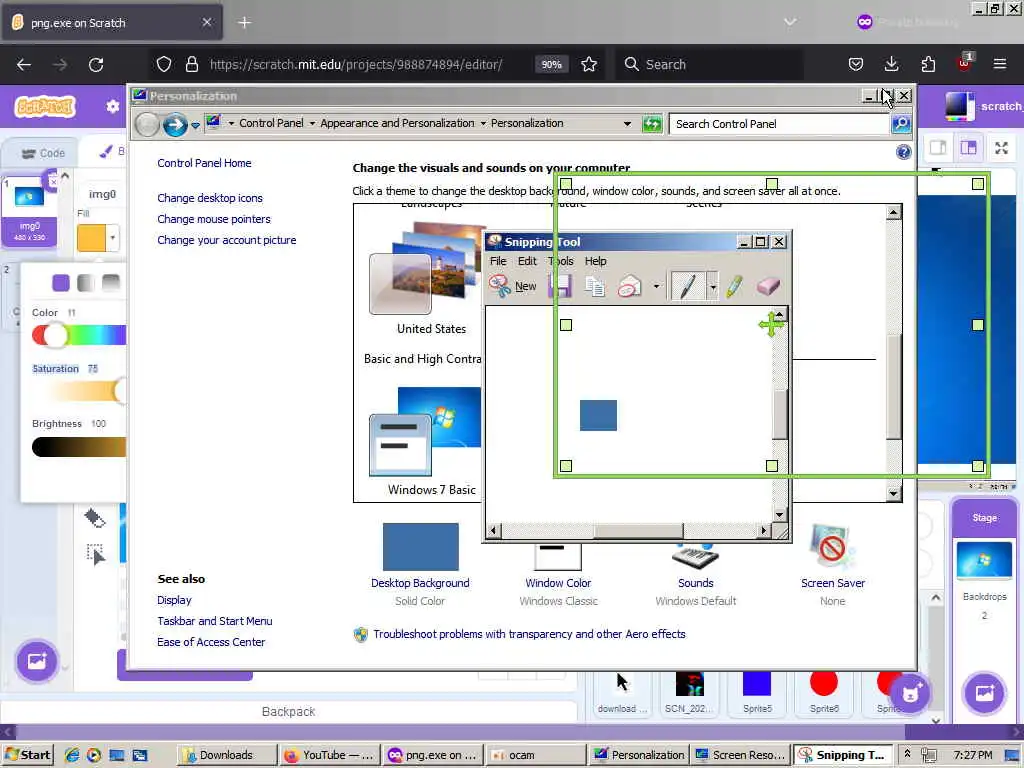1024x768 pixels.
Task: Open Change desktop icons link
Action: point(210,198)
